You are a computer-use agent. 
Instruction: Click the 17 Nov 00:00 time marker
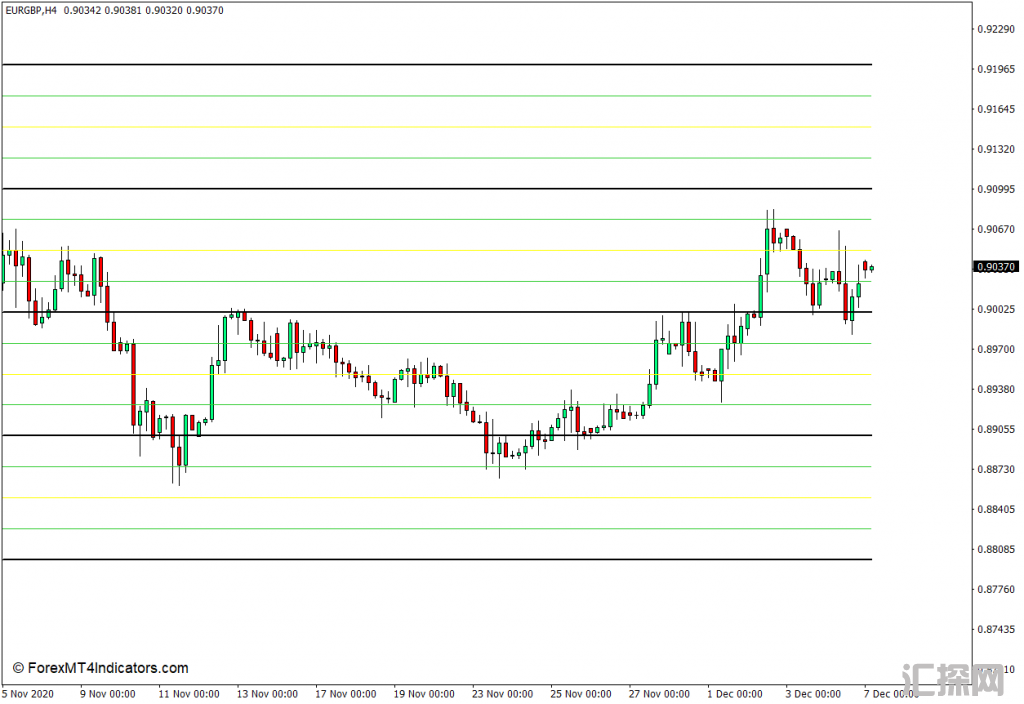[346, 693]
